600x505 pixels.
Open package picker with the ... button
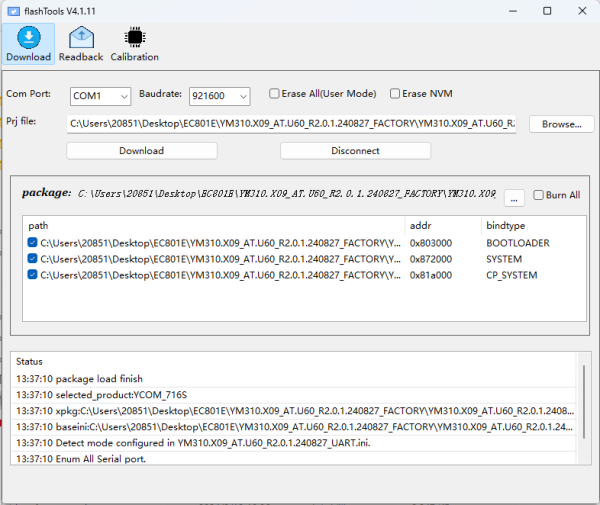[514, 199]
